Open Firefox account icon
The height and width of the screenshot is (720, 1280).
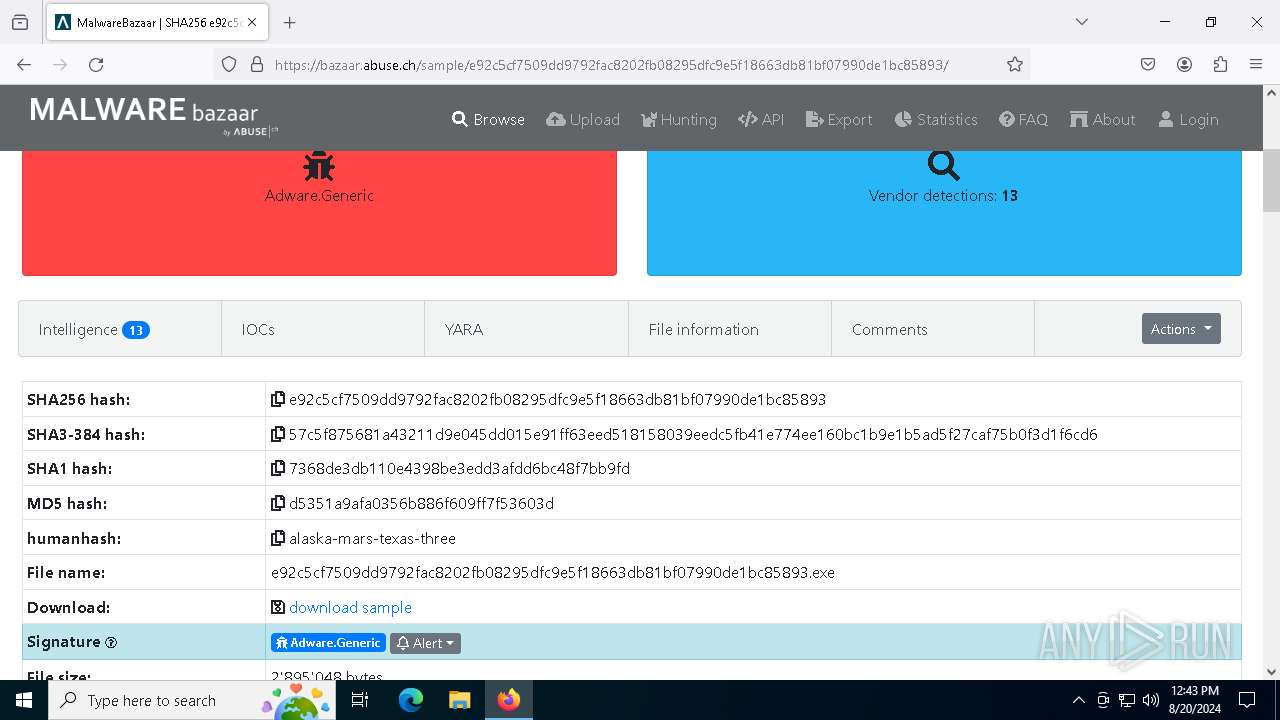click(x=1184, y=64)
